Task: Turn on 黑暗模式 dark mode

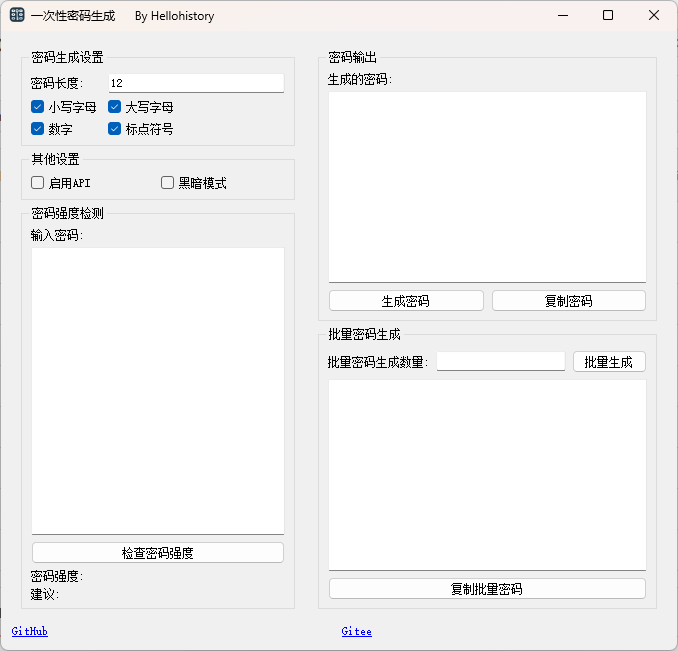Action: [168, 183]
